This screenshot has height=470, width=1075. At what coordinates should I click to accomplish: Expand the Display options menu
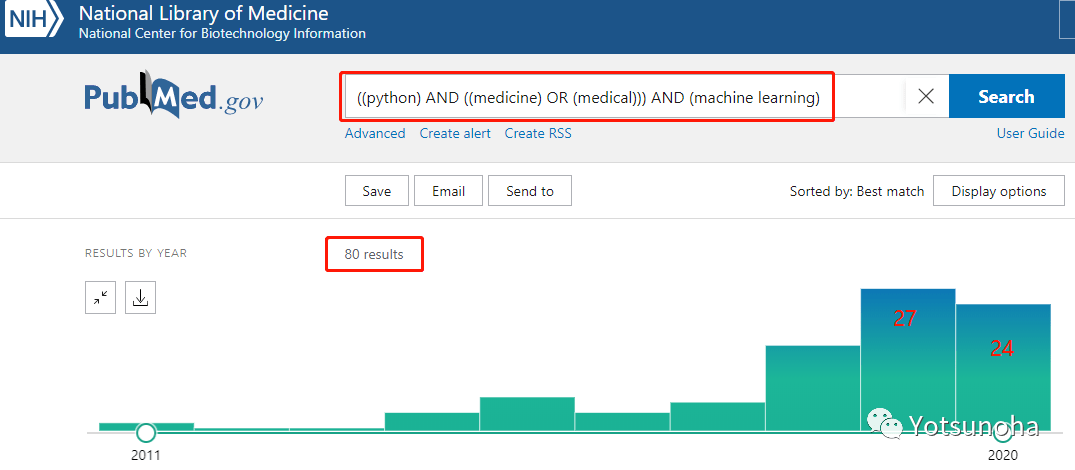pos(998,191)
